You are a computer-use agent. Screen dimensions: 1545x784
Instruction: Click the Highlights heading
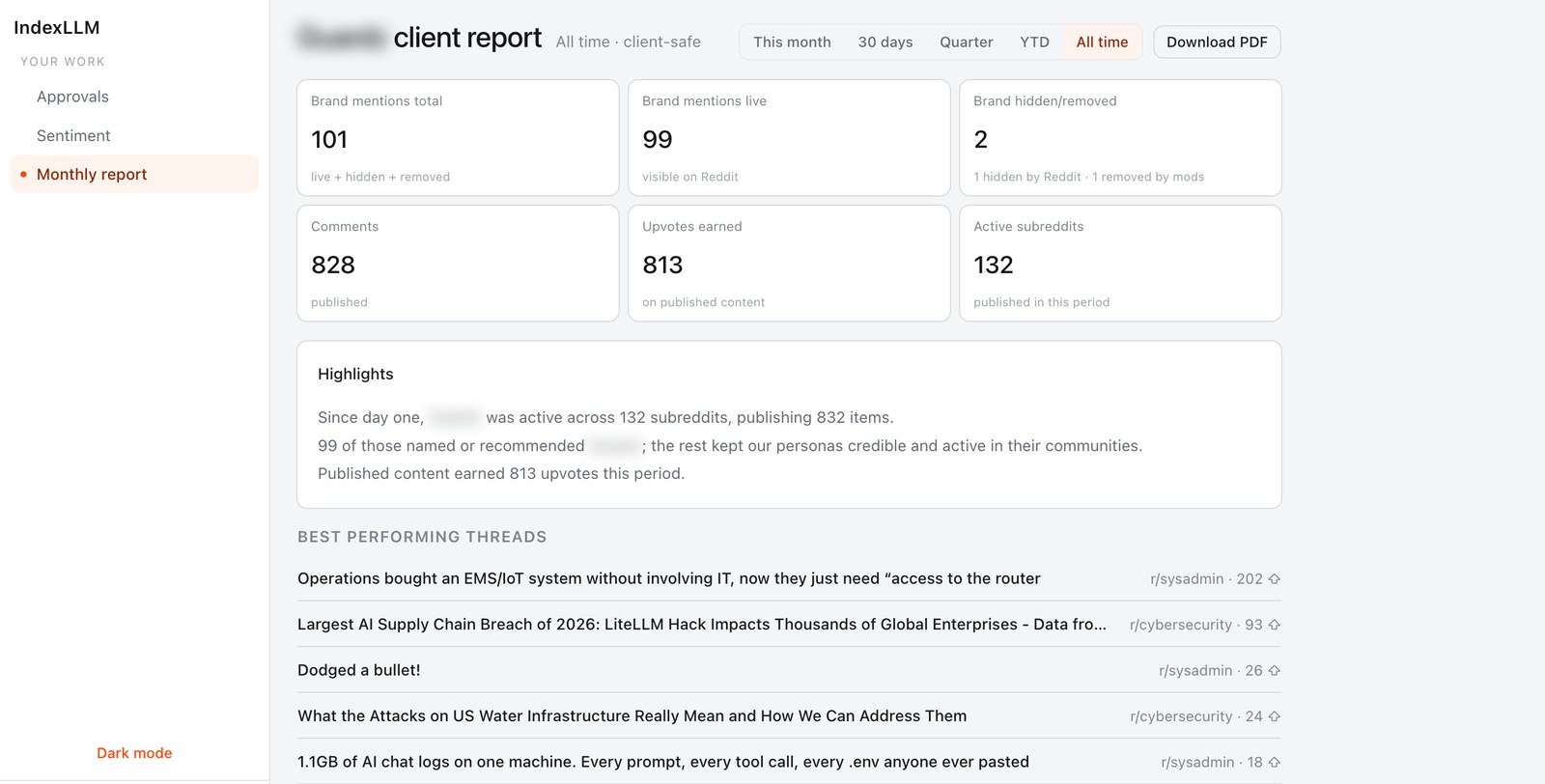(x=355, y=374)
